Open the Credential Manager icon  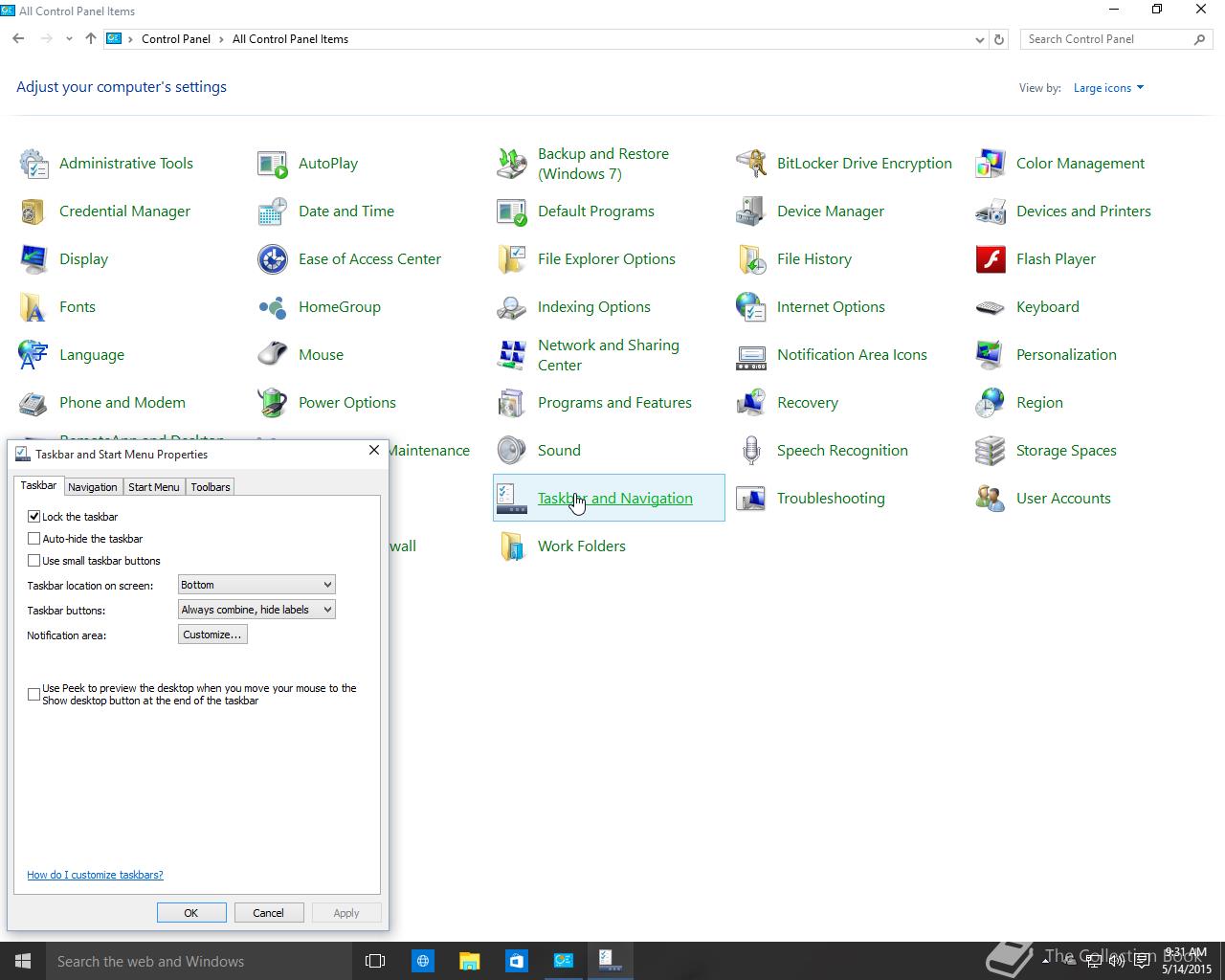pos(33,212)
